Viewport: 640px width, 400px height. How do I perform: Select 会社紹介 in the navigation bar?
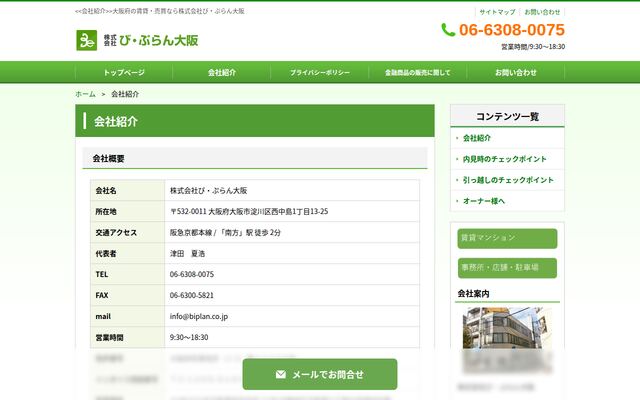[222, 72]
